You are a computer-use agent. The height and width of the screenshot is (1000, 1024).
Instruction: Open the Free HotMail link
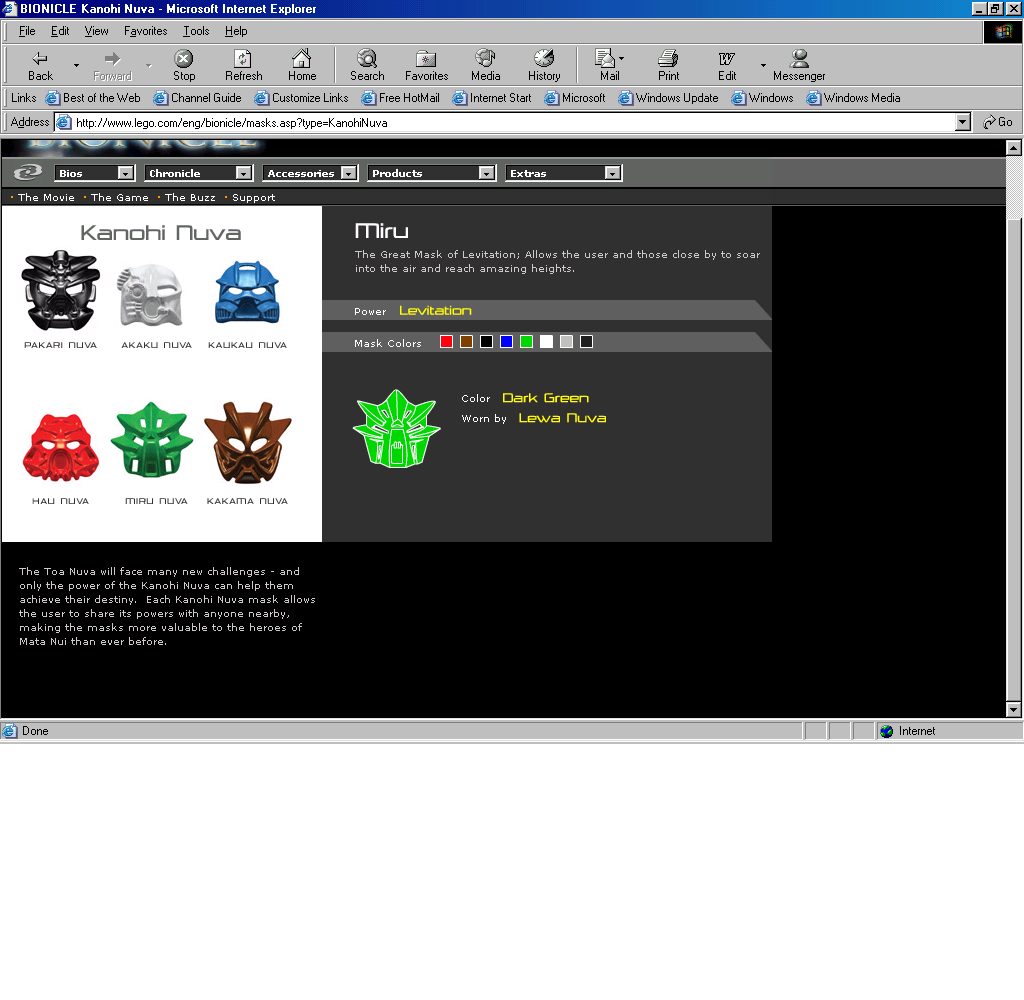401,98
